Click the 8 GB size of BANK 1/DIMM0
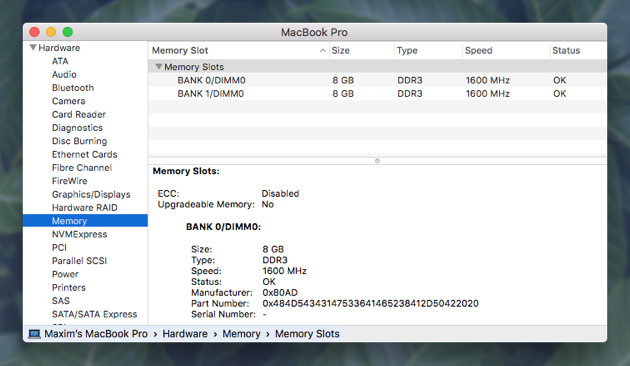The height and width of the screenshot is (366, 630). coord(343,94)
